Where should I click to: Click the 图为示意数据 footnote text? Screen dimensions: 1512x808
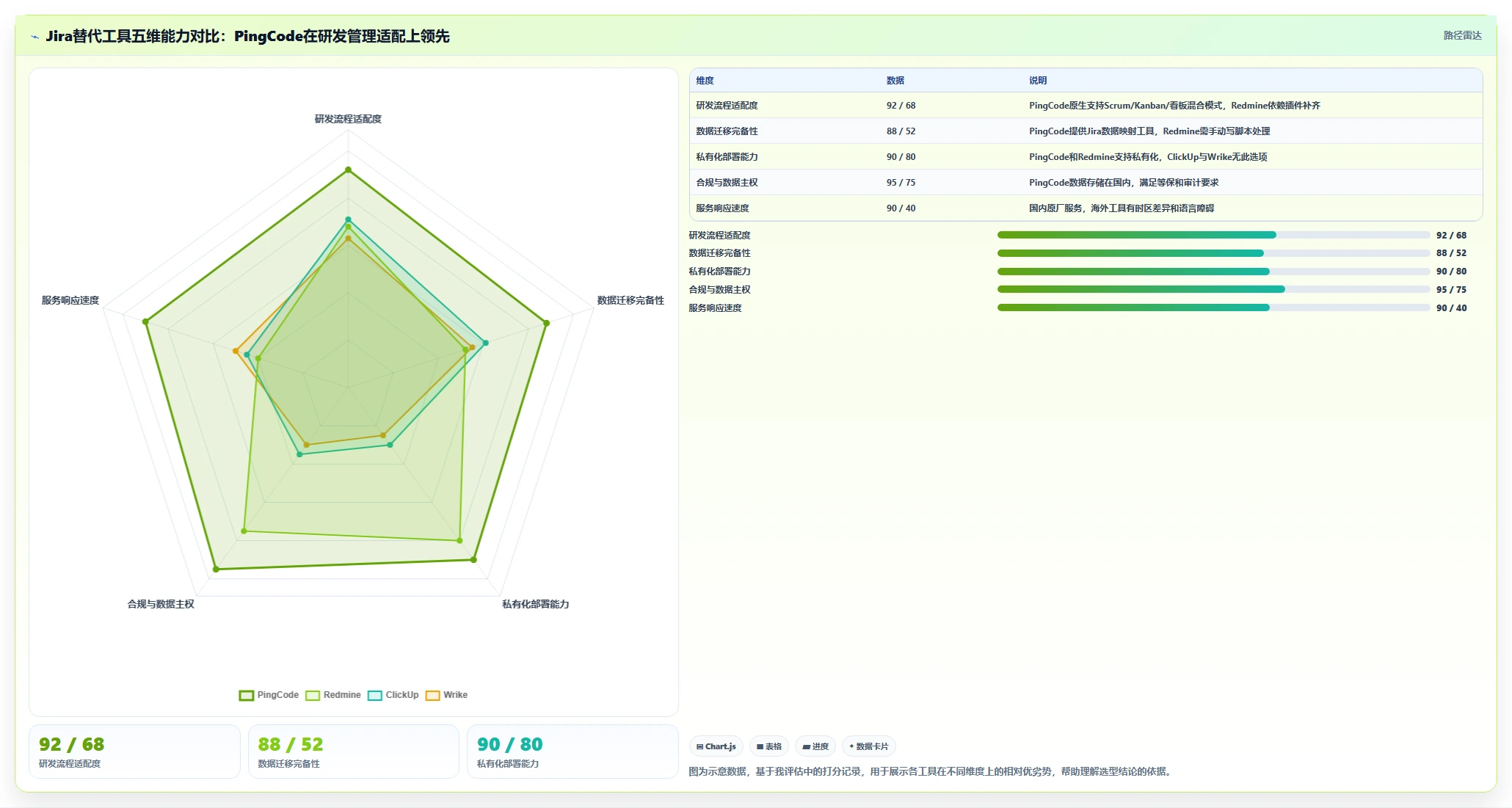[x=931, y=771]
